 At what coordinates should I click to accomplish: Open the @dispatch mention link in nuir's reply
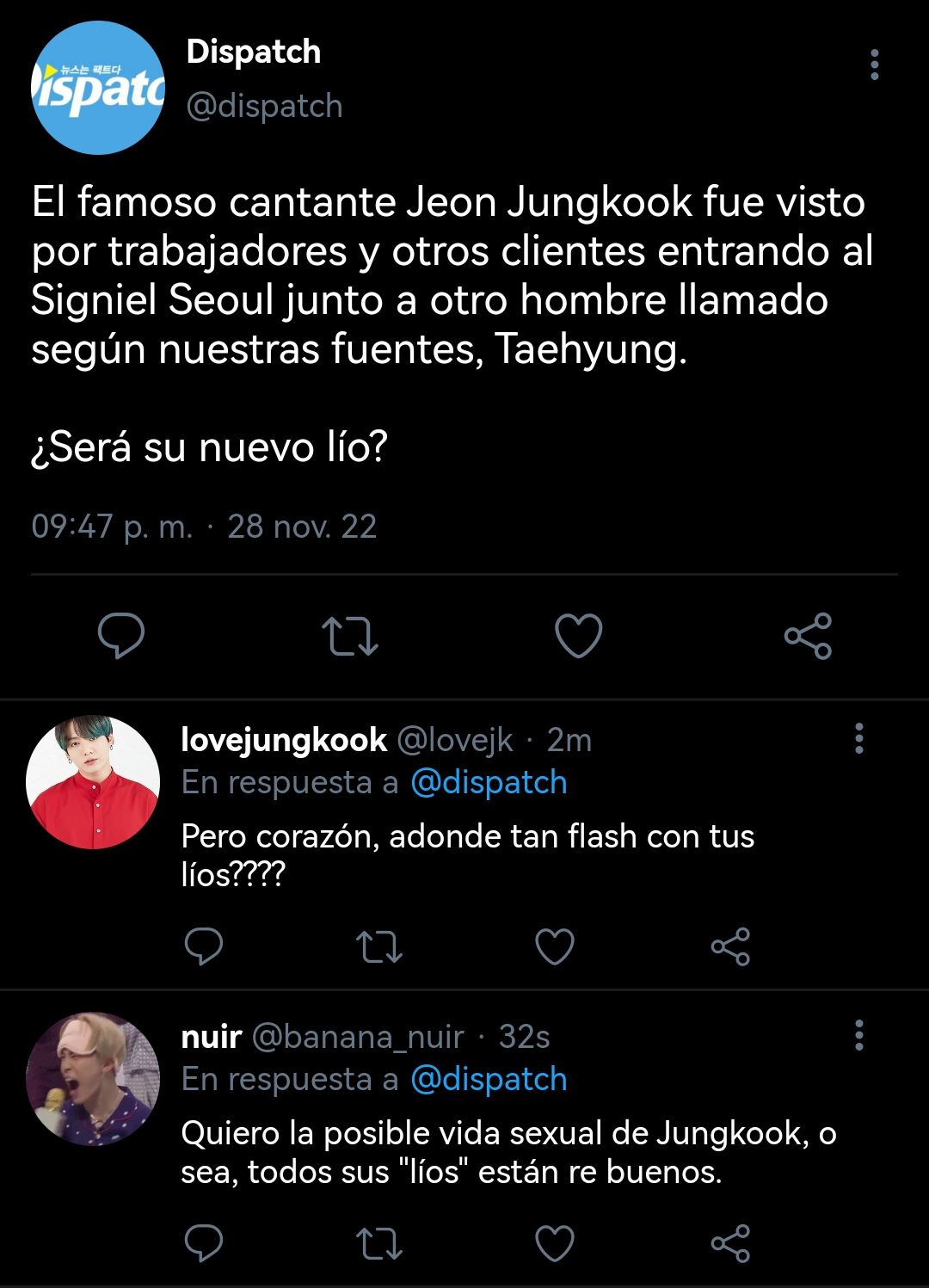click(489, 1079)
